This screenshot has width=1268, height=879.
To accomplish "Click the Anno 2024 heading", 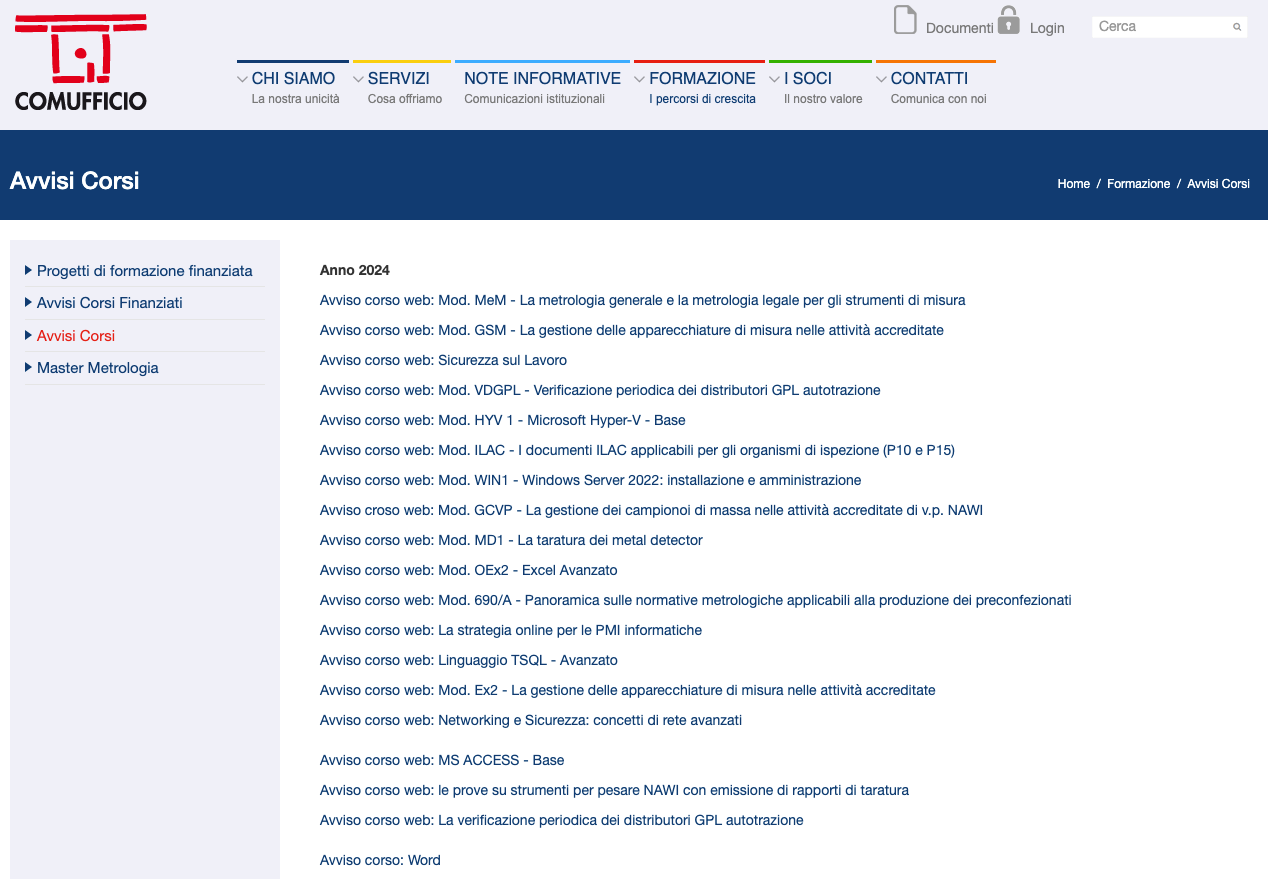I will (x=355, y=270).
